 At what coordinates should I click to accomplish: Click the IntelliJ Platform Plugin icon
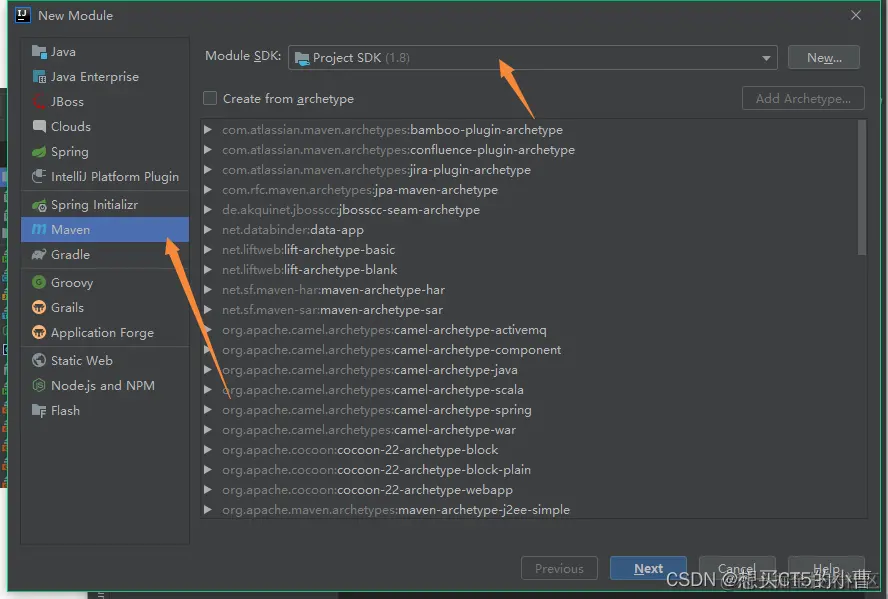pos(39,177)
